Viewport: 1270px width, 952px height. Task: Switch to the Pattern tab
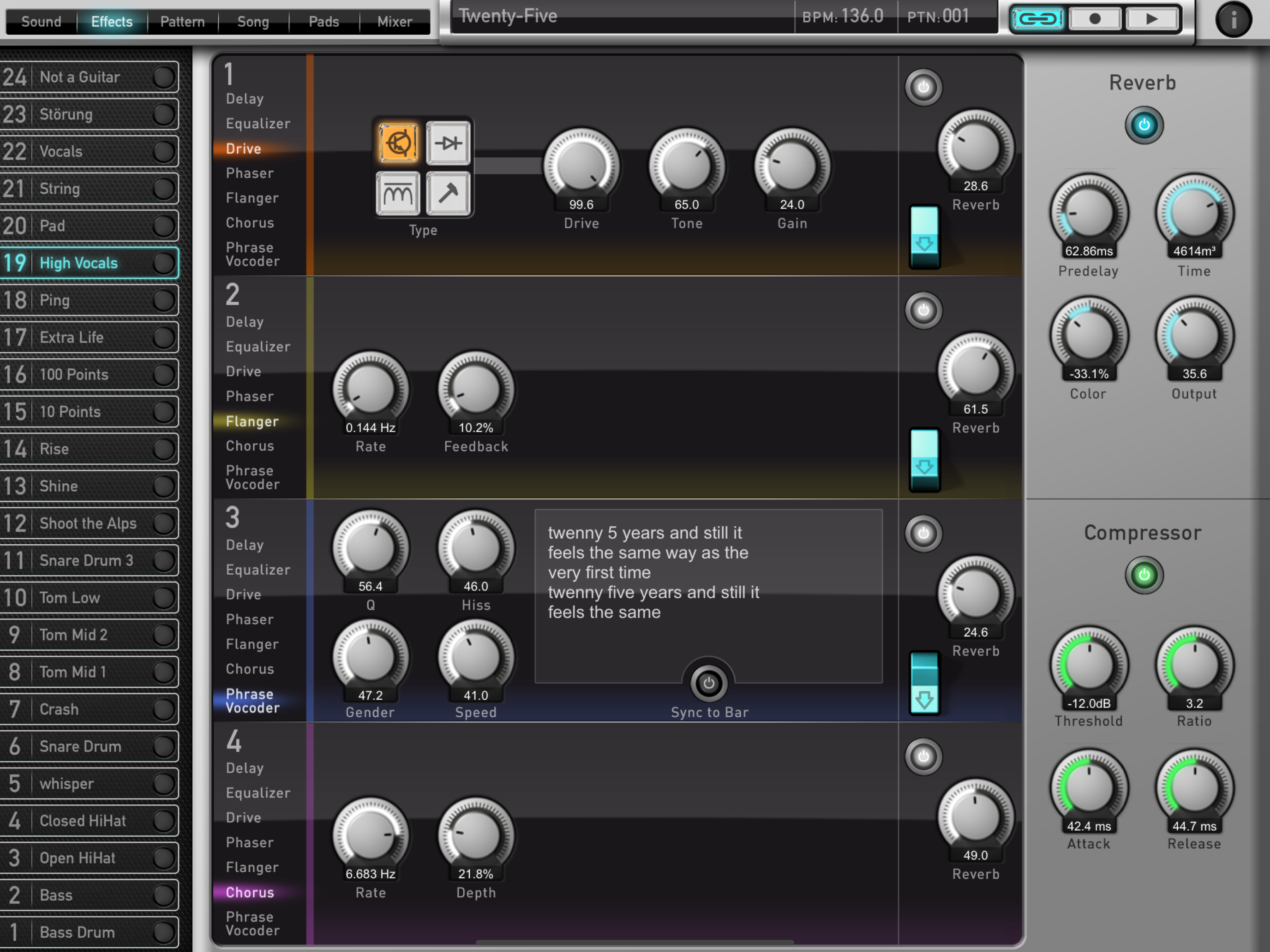[x=183, y=22]
